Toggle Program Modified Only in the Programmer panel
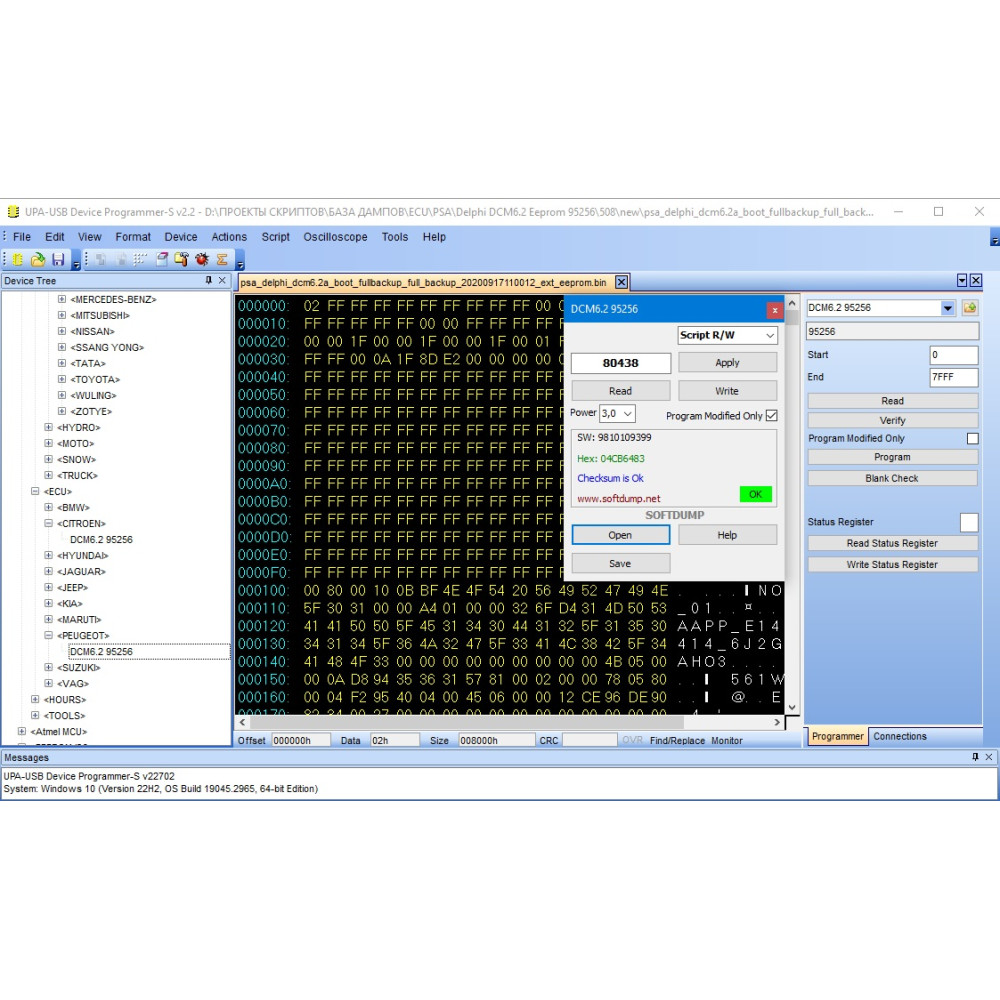1000x1000 pixels. (x=973, y=439)
